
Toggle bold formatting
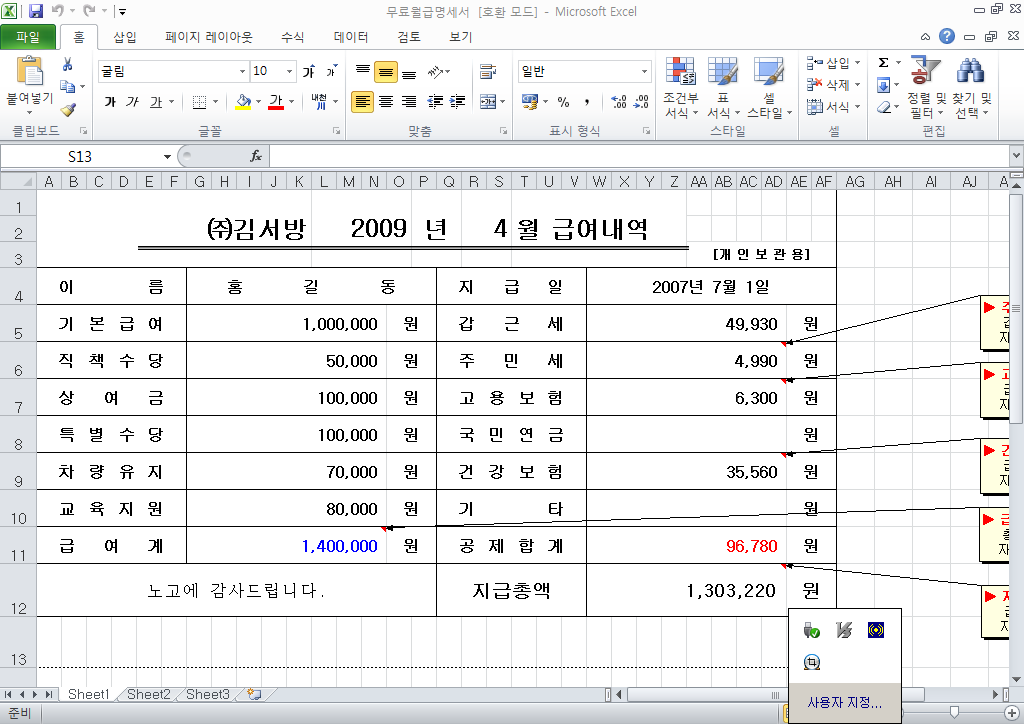[110, 102]
